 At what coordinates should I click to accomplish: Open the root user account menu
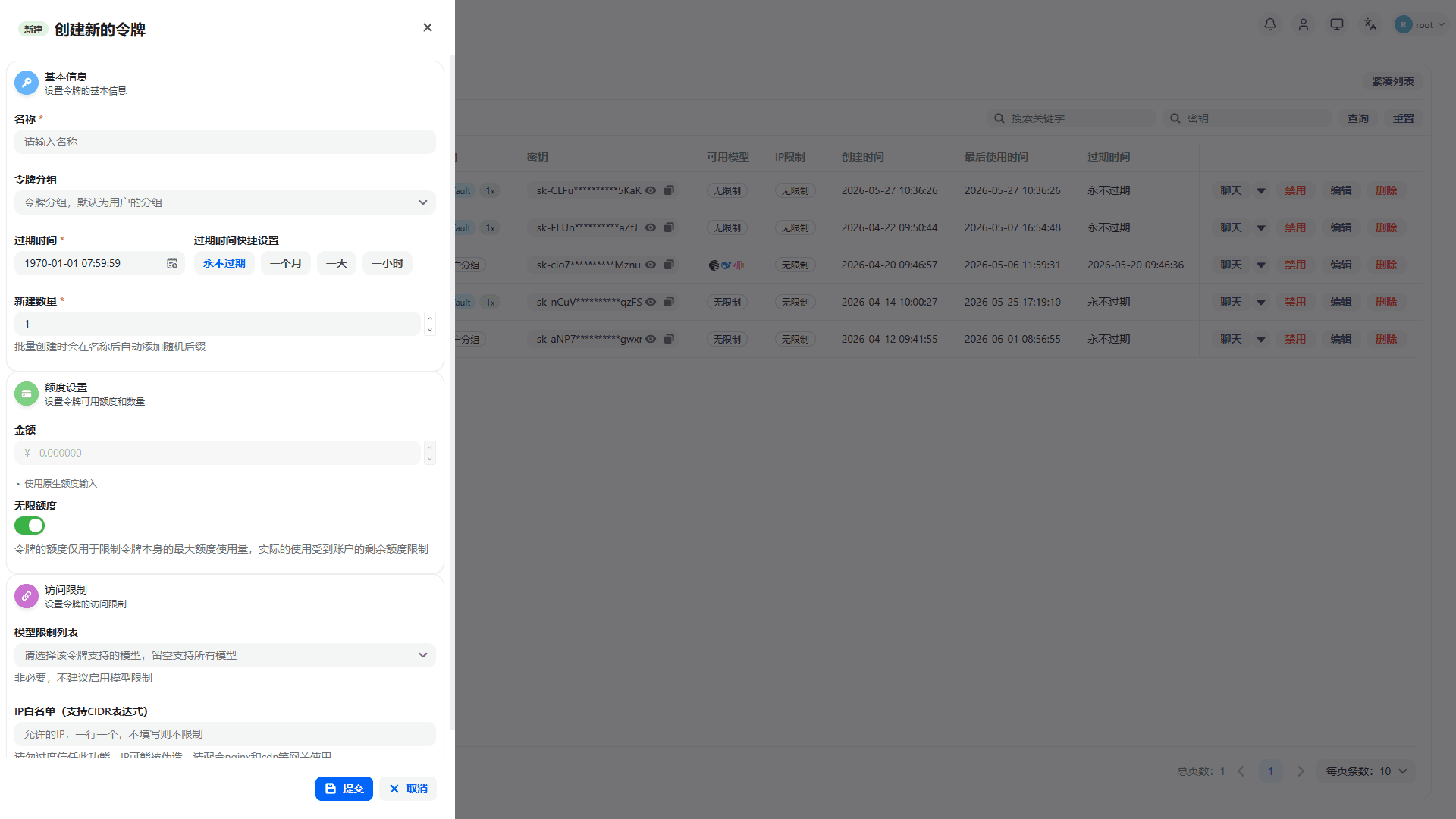point(1420,24)
